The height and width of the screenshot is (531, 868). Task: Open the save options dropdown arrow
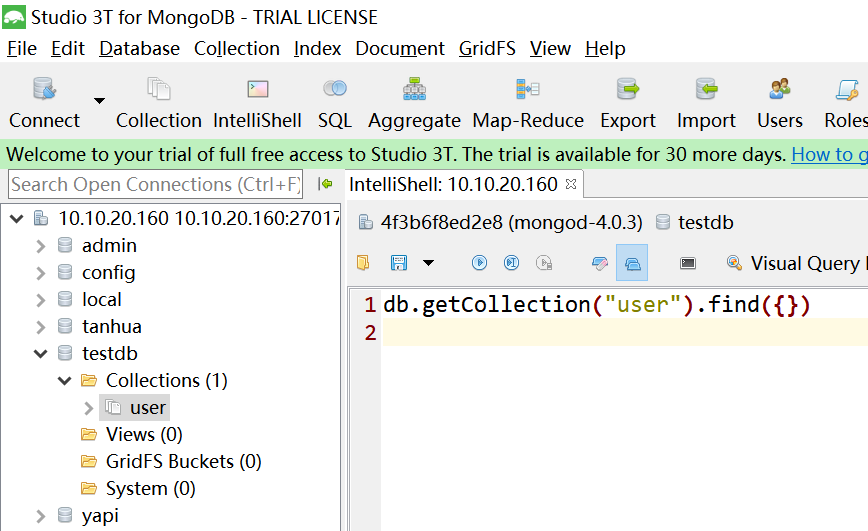click(428, 263)
